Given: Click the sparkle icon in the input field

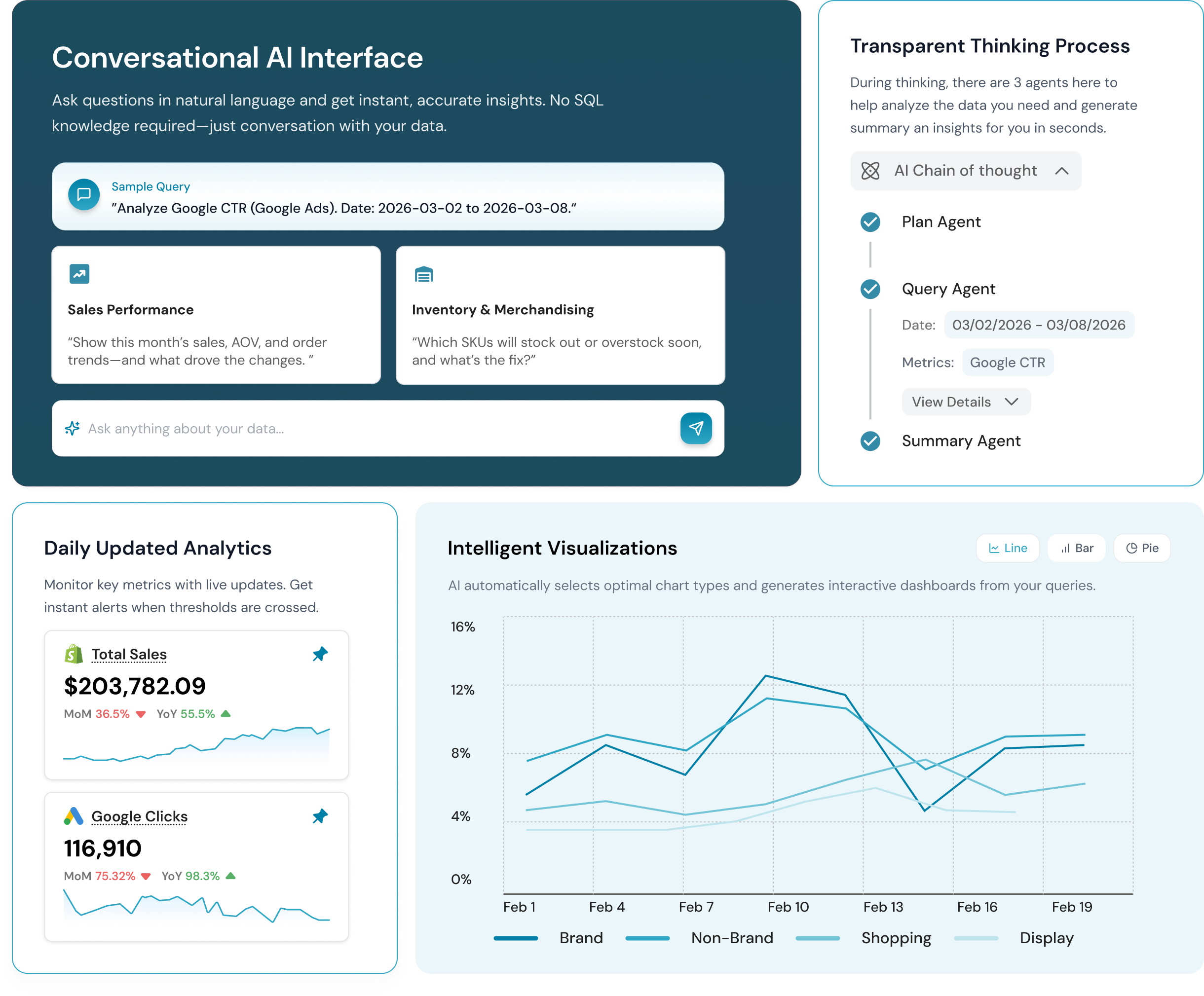Looking at the screenshot, I should (72, 428).
